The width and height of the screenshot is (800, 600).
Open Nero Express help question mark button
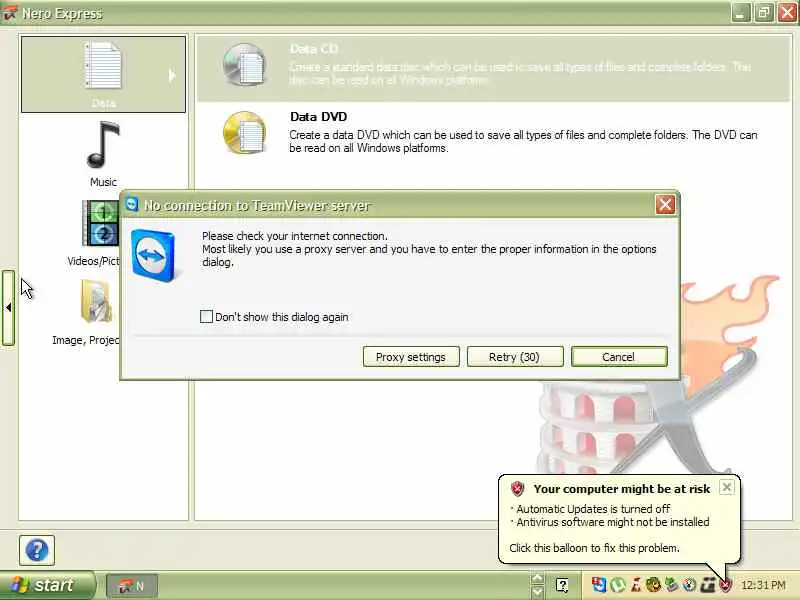(x=37, y=550)
